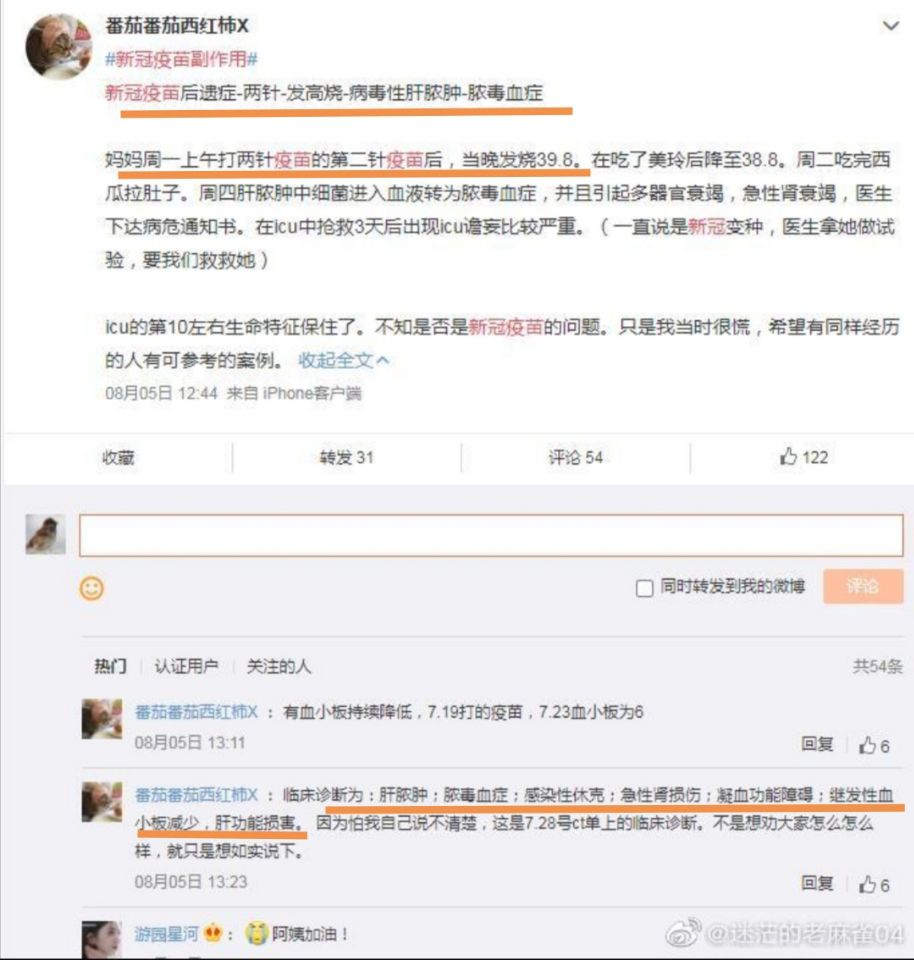Open the 新冠疫苗副作用 hashtag link

point(181,59)
